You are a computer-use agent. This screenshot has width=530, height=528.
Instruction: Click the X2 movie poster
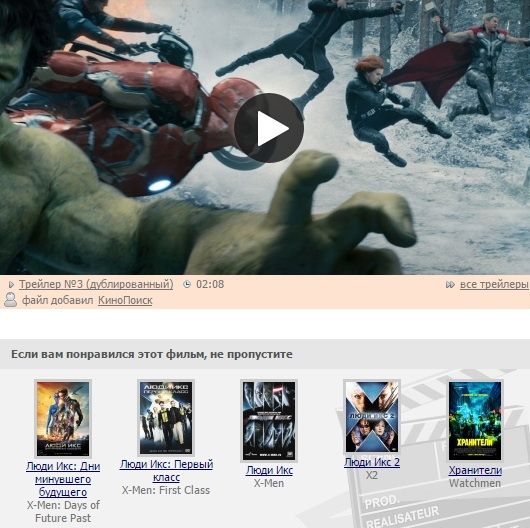[x=372, y=417]
